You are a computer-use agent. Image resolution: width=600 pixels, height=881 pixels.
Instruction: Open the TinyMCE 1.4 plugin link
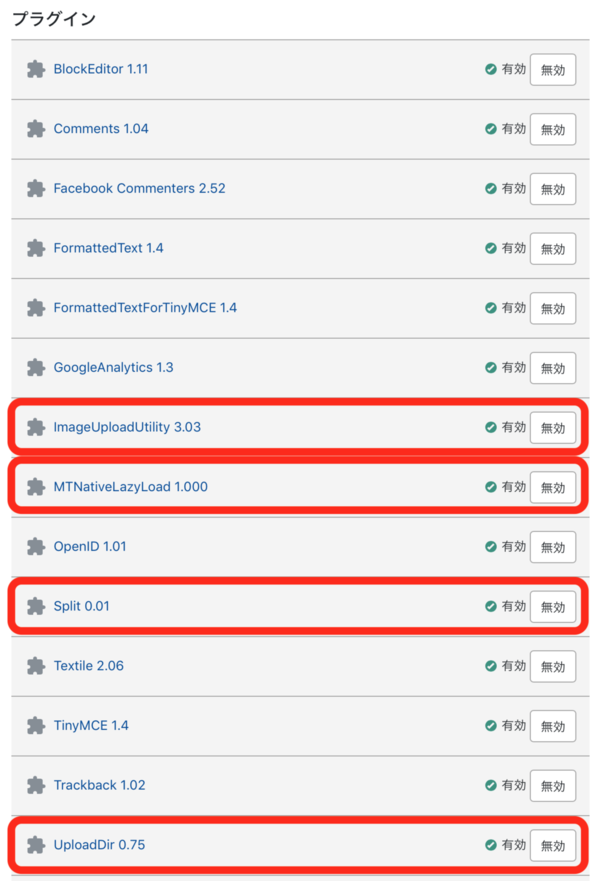[x=91, y=725]
